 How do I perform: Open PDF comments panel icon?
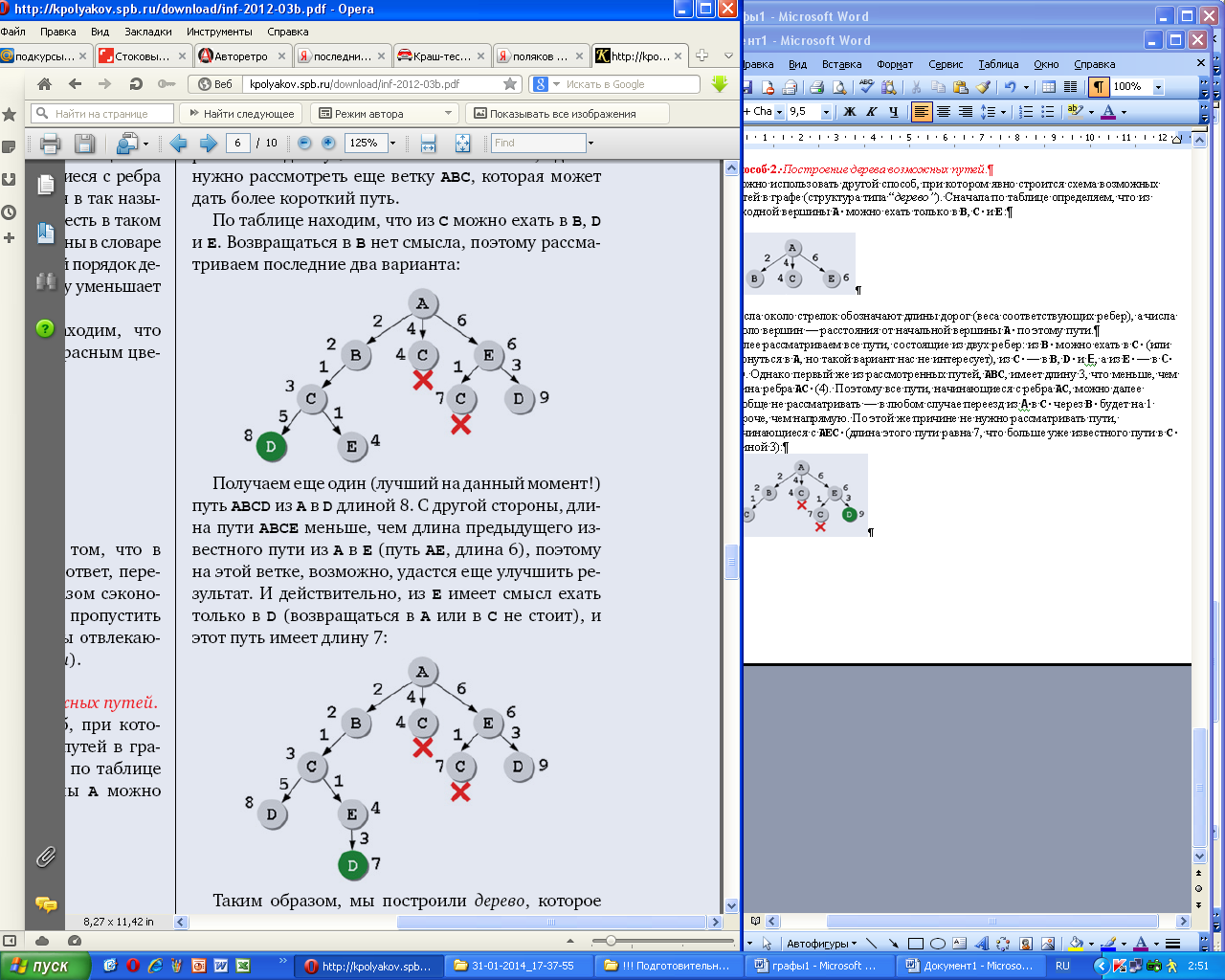tap(45, 903)
